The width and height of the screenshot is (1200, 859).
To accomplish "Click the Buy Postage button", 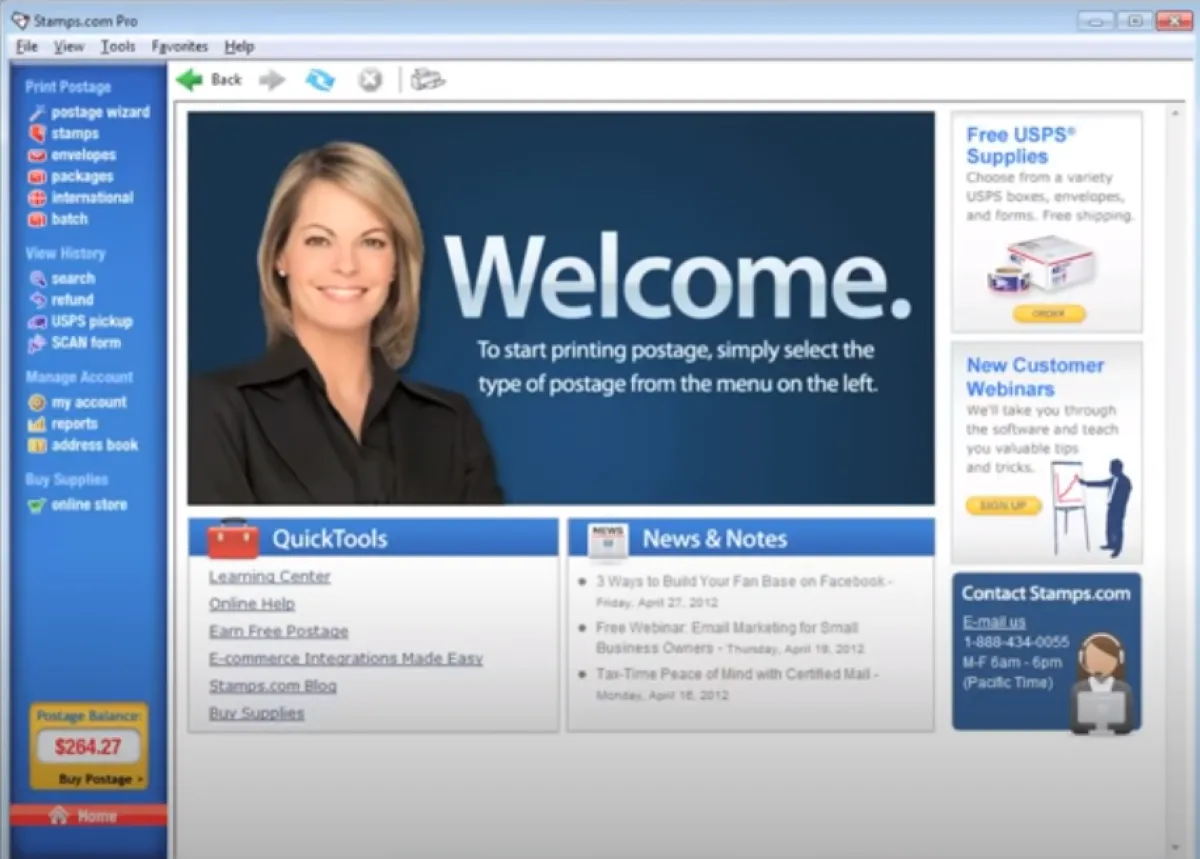I will coord(100,779).
